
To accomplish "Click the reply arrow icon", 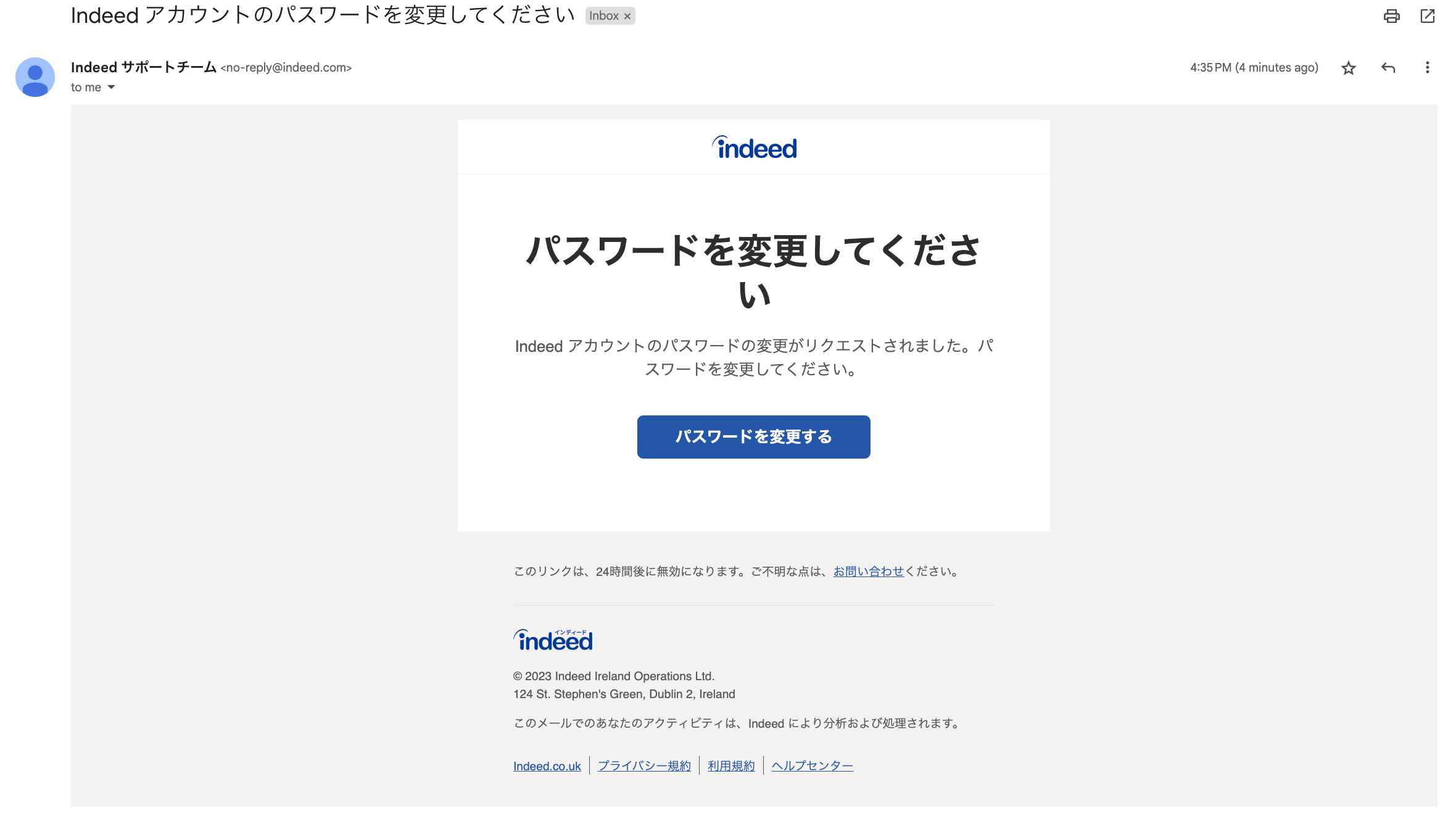I will point(1388,68).
